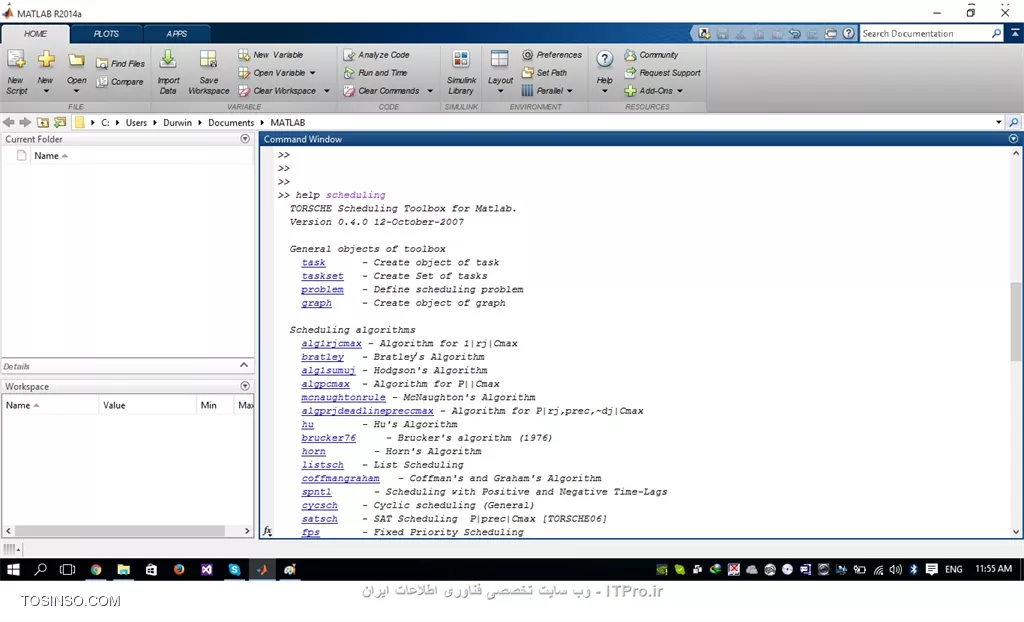Open the bratley help link
Screen dimensions: 1024x622
[x=322, y=357]
